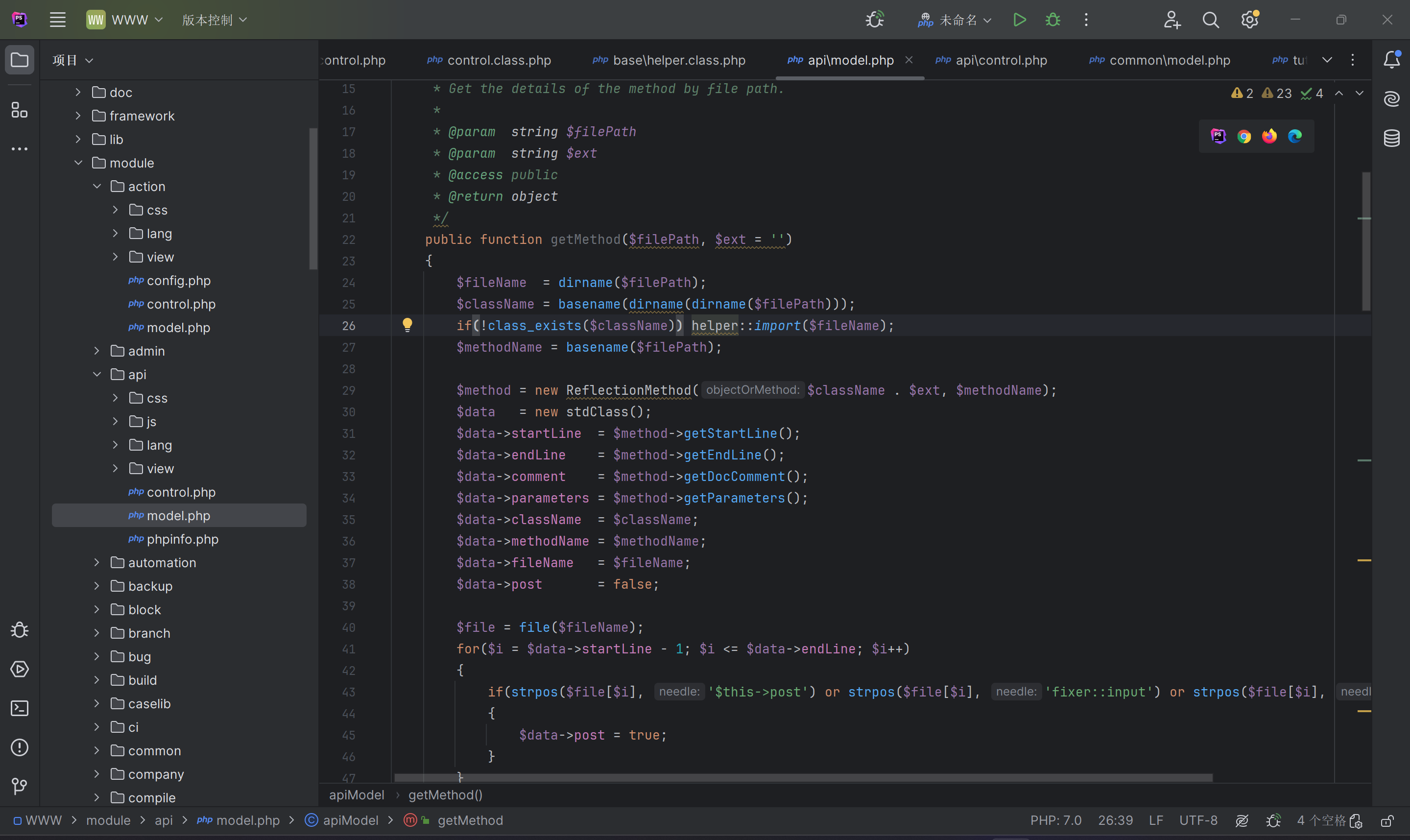Expand the framework folder
Image resolution: width=1410 pixels, height=840 pixels.
(79, 116)
